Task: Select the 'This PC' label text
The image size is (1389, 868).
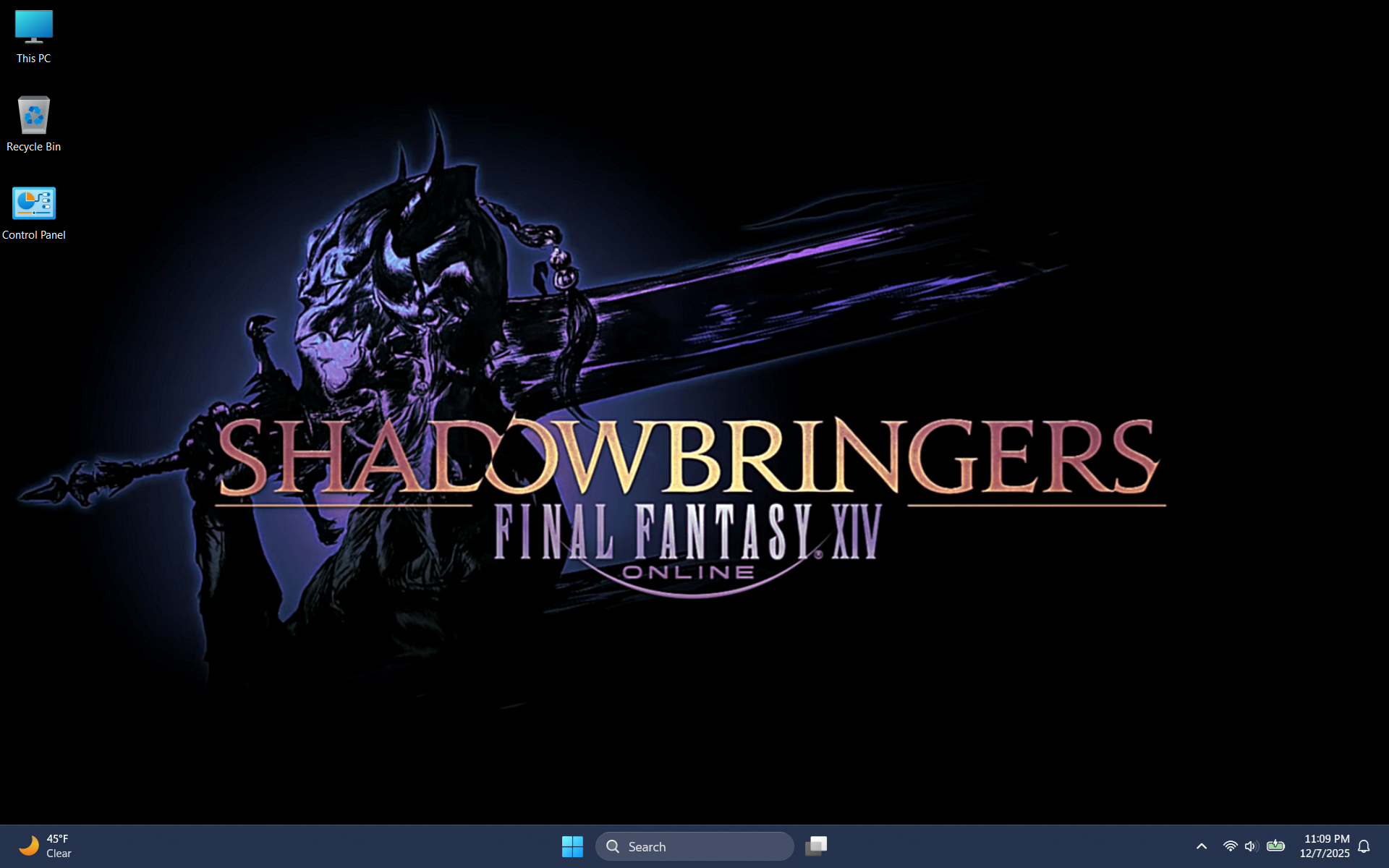Action: pos(33,58)
